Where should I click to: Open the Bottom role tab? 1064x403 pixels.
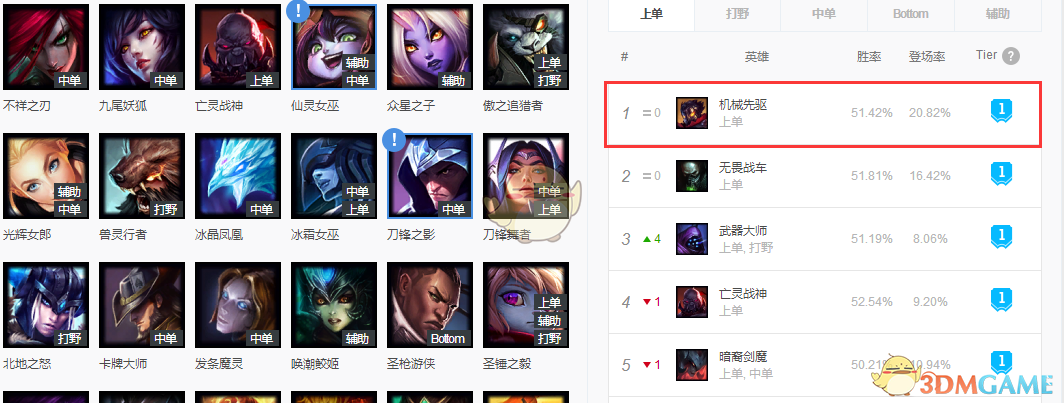[911, 14]
